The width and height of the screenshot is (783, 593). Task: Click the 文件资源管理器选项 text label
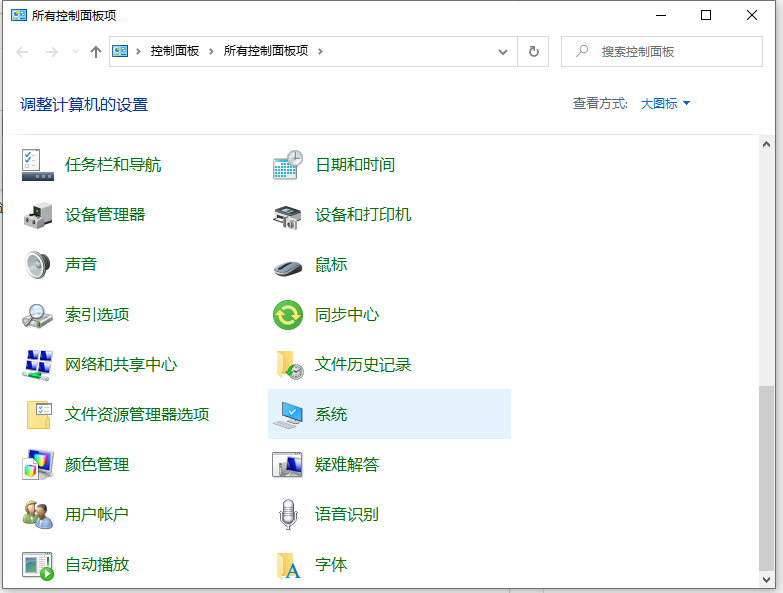pyautogui.click(x=137, y=414)
